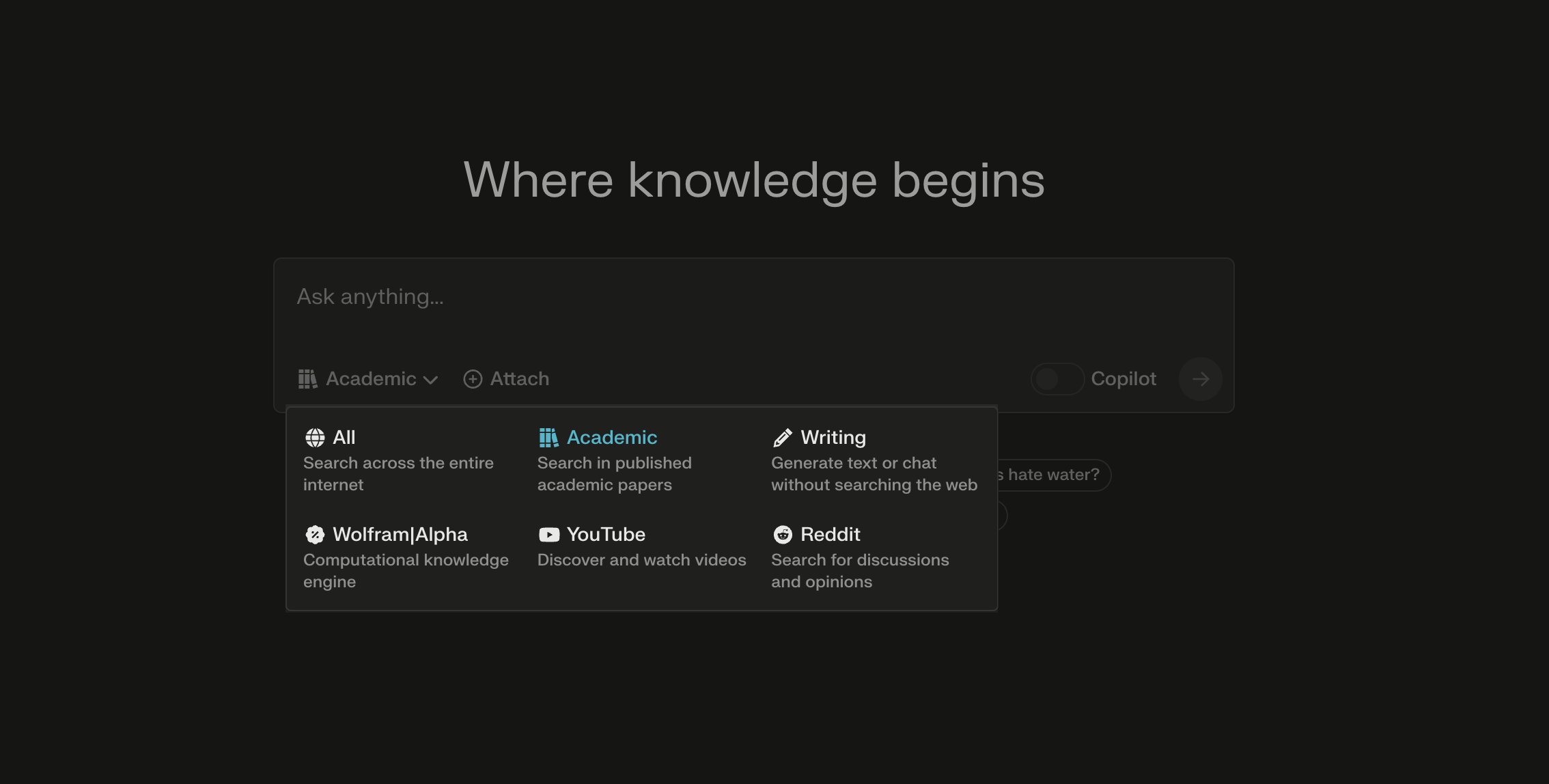Enable the Copilot toggle switch

pyautogui.click(x=1057, y=379)
